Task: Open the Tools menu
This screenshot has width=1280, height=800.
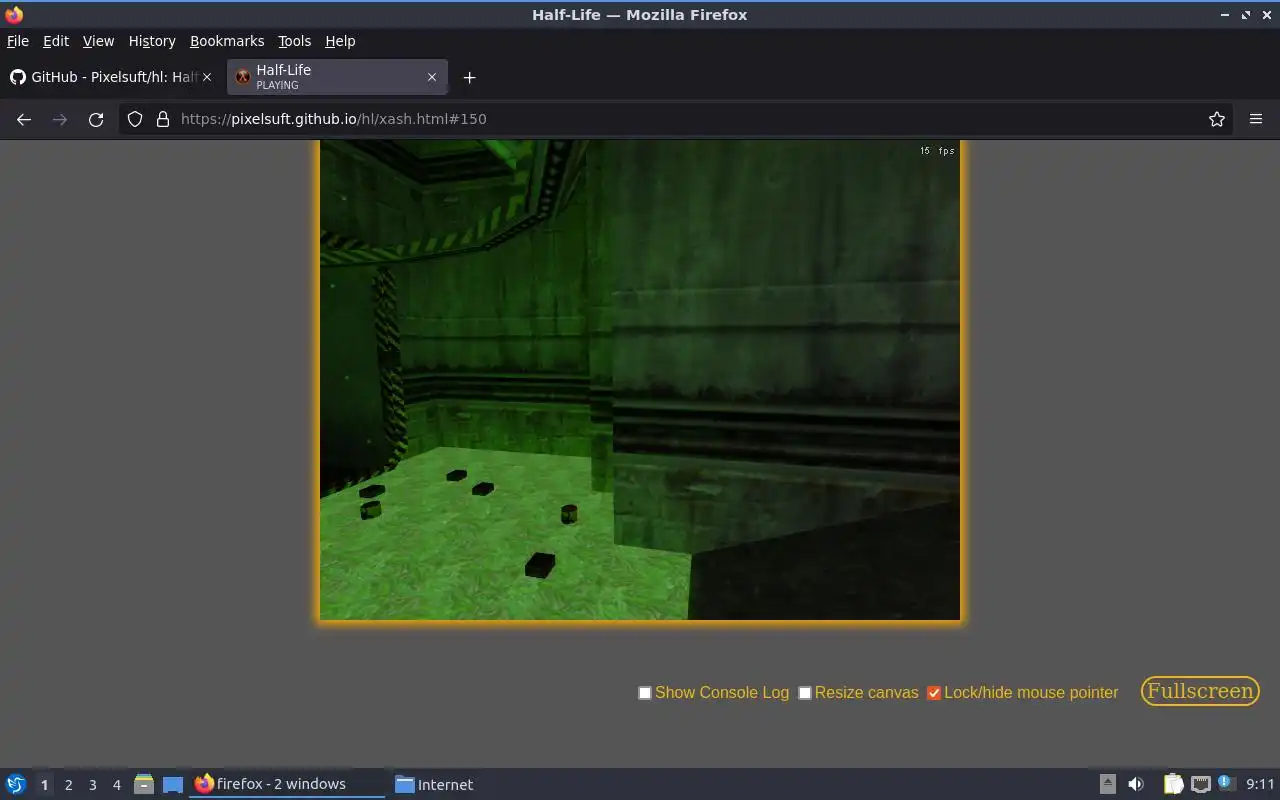Action: [294, 41]
